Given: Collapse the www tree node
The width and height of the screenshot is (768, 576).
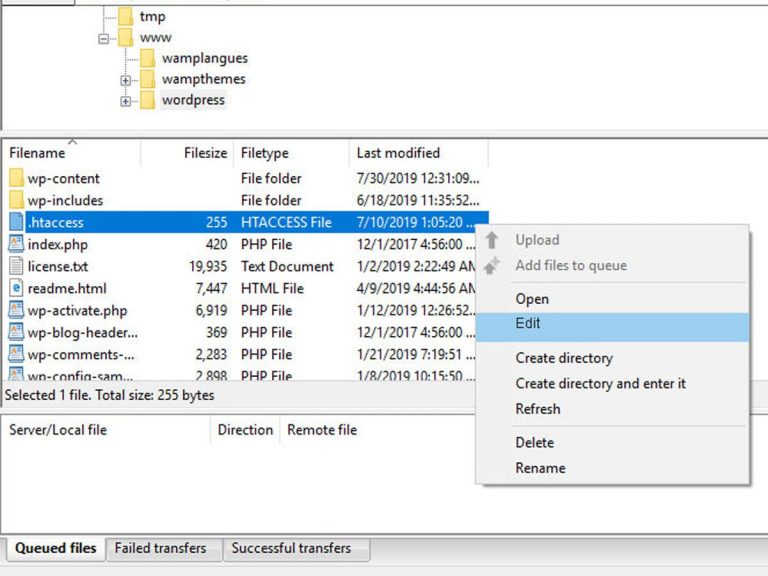Looking at the screenshot, I should 104,38.
